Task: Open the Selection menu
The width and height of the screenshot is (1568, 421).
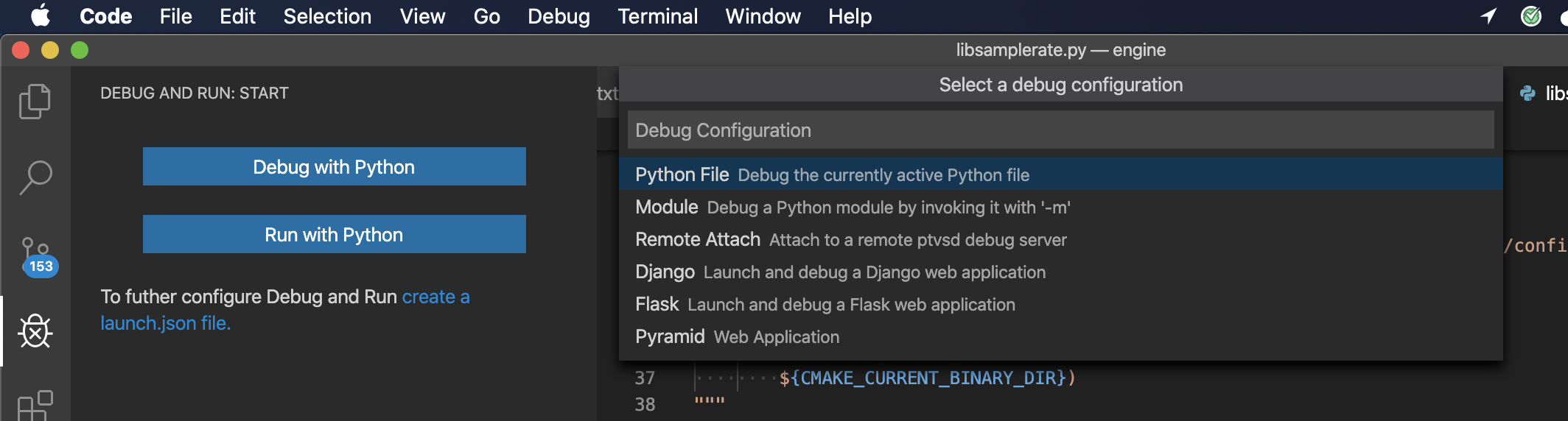Action: (x=327, y=16)
